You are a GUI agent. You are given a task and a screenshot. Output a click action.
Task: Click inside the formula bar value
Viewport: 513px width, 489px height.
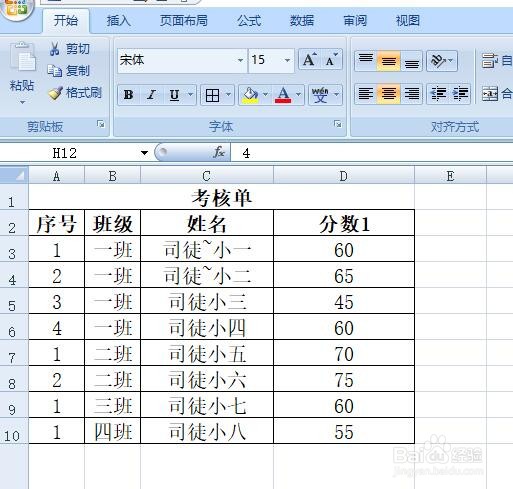(x=372, y=153)
